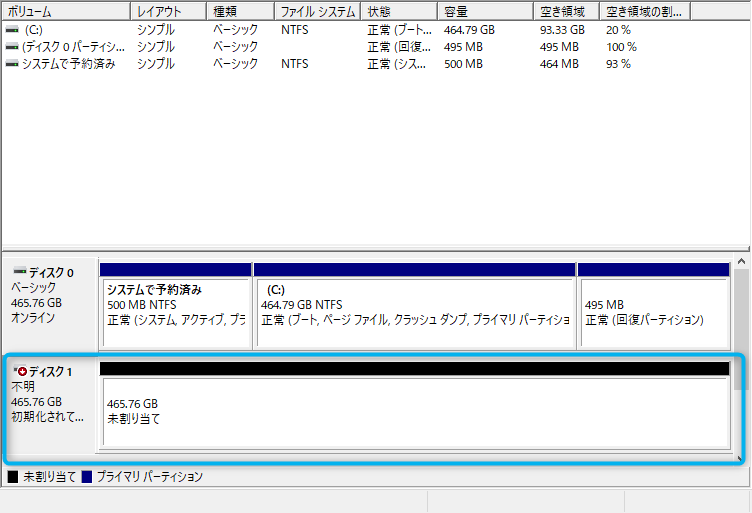Sort by 容量 column header

(x=486, y=11)
